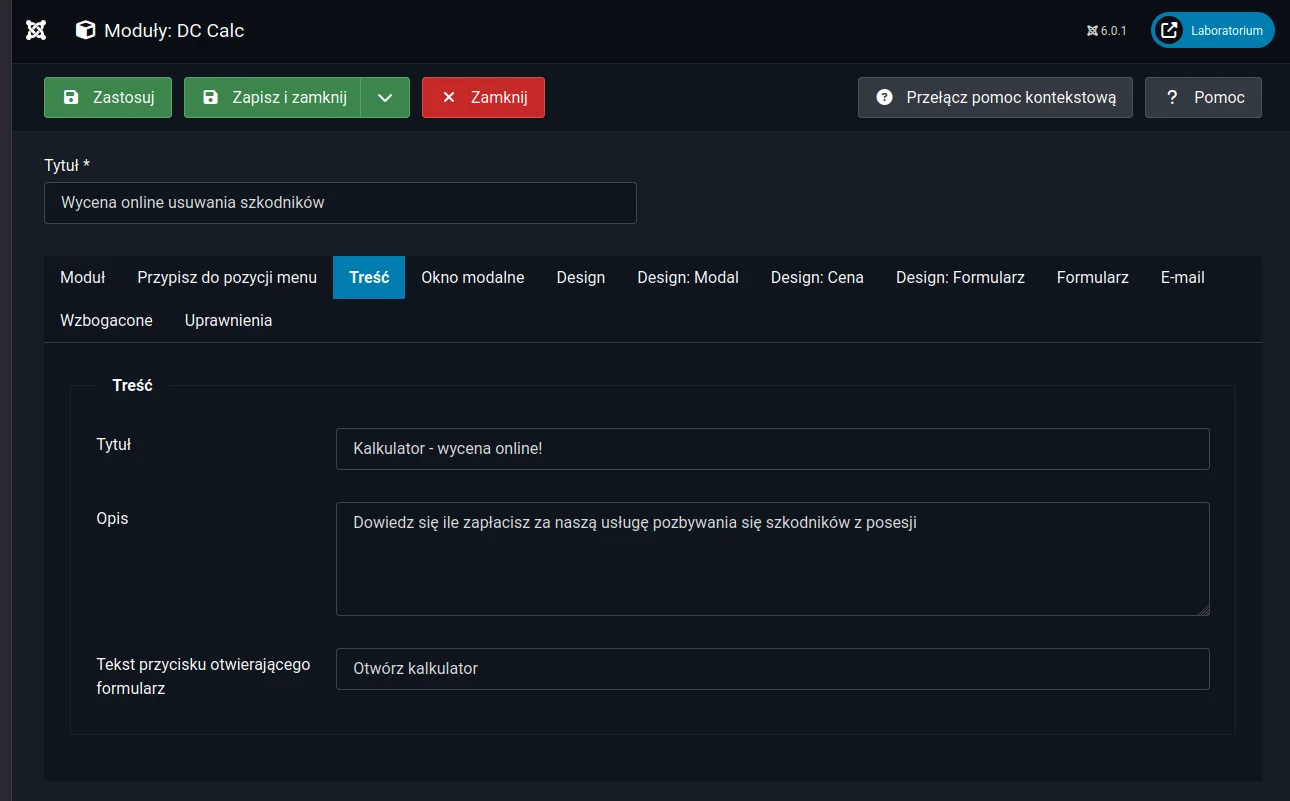Click Zastosuj save button
Image resolution: width=1290 pixels, height=801 pixels.
click(108, 97)
